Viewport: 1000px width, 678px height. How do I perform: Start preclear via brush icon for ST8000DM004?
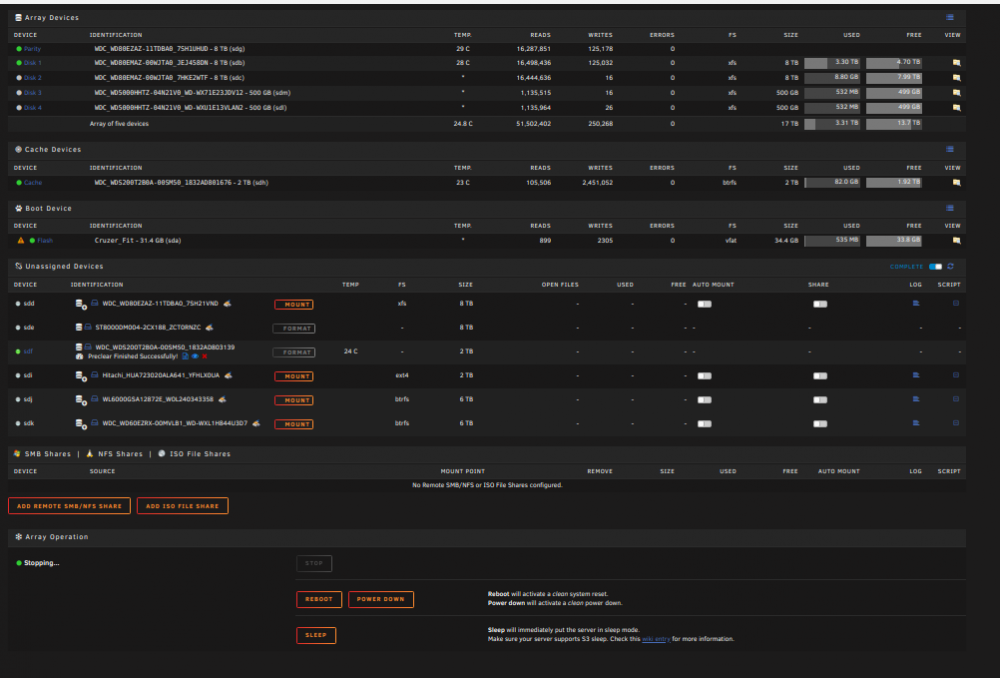point(209,327)
